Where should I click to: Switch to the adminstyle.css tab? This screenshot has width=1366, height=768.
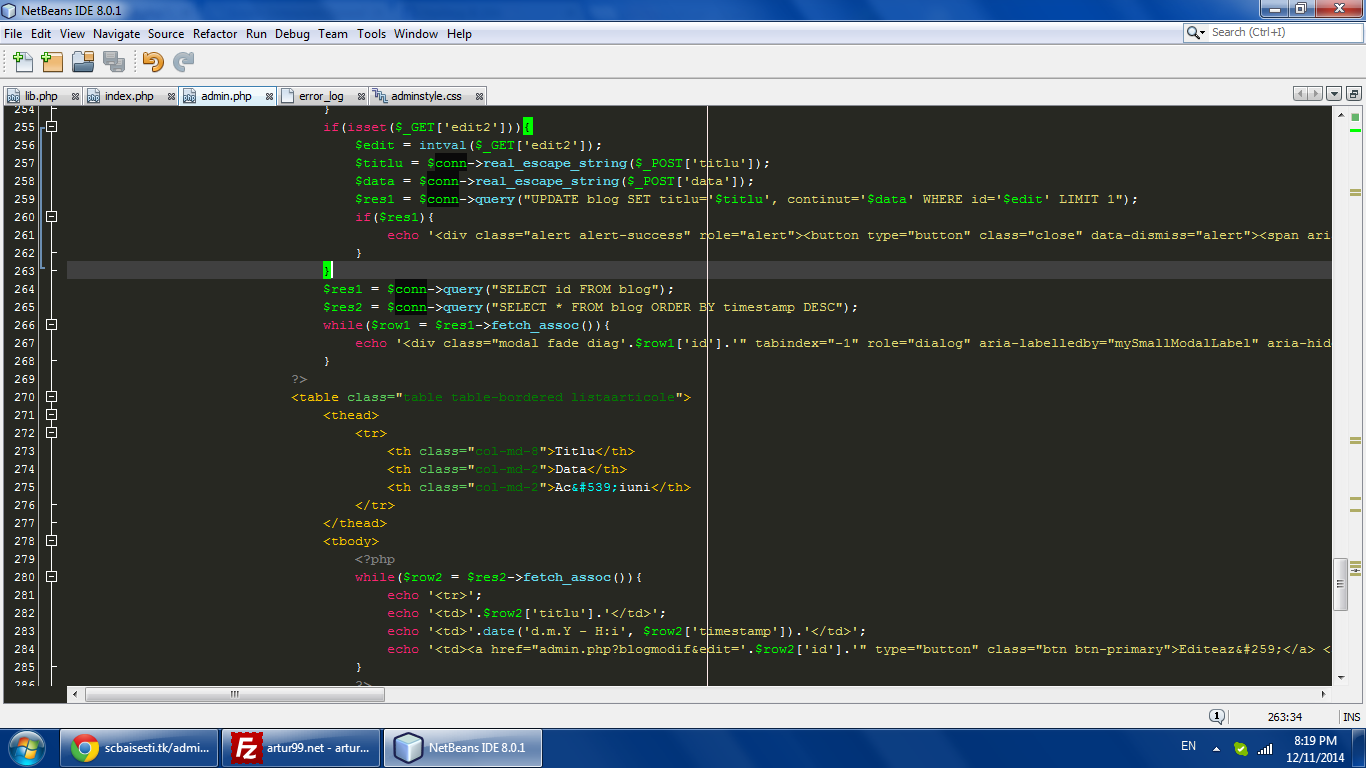pyautogui.click(x=426, y=96)
